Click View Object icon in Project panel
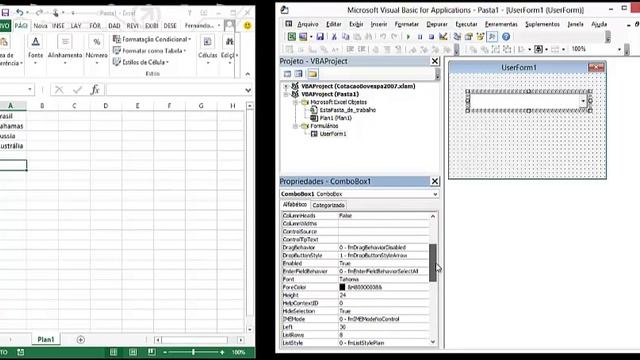Image resolution: width=640 pixels, height=360 pixels. [299, 74]
